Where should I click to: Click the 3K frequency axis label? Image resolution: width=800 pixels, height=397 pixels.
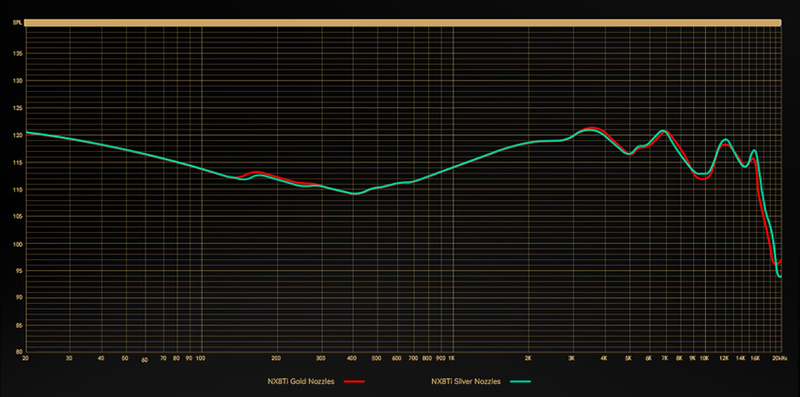(572, 358)
